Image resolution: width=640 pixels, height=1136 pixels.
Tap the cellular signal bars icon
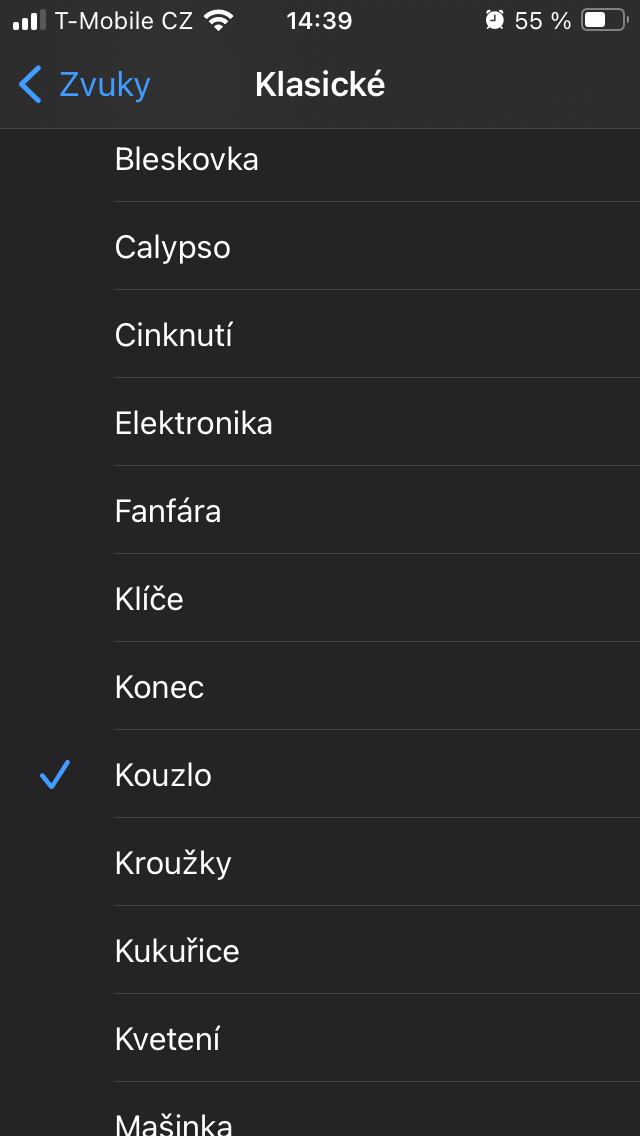click(x=29, y=20)
